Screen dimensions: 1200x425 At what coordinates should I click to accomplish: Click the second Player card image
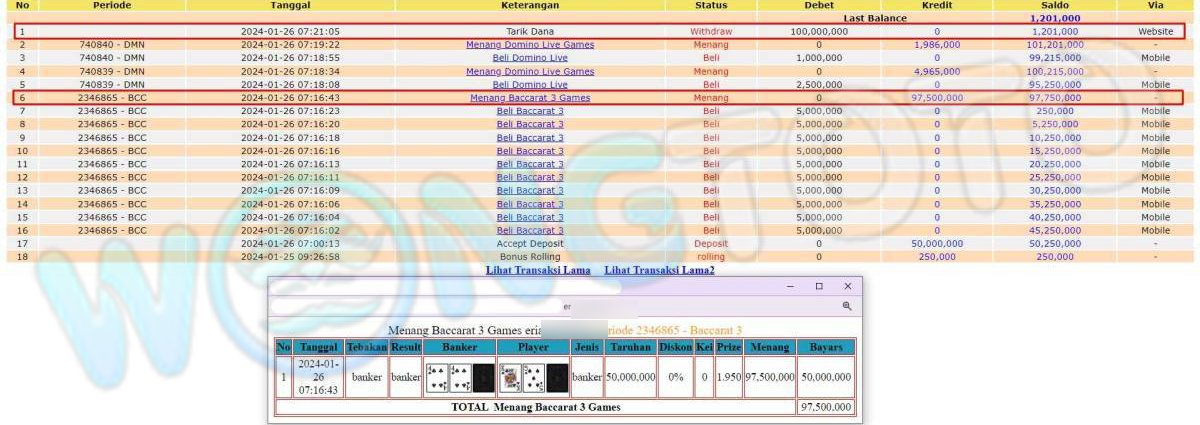(x=533, y=377)
